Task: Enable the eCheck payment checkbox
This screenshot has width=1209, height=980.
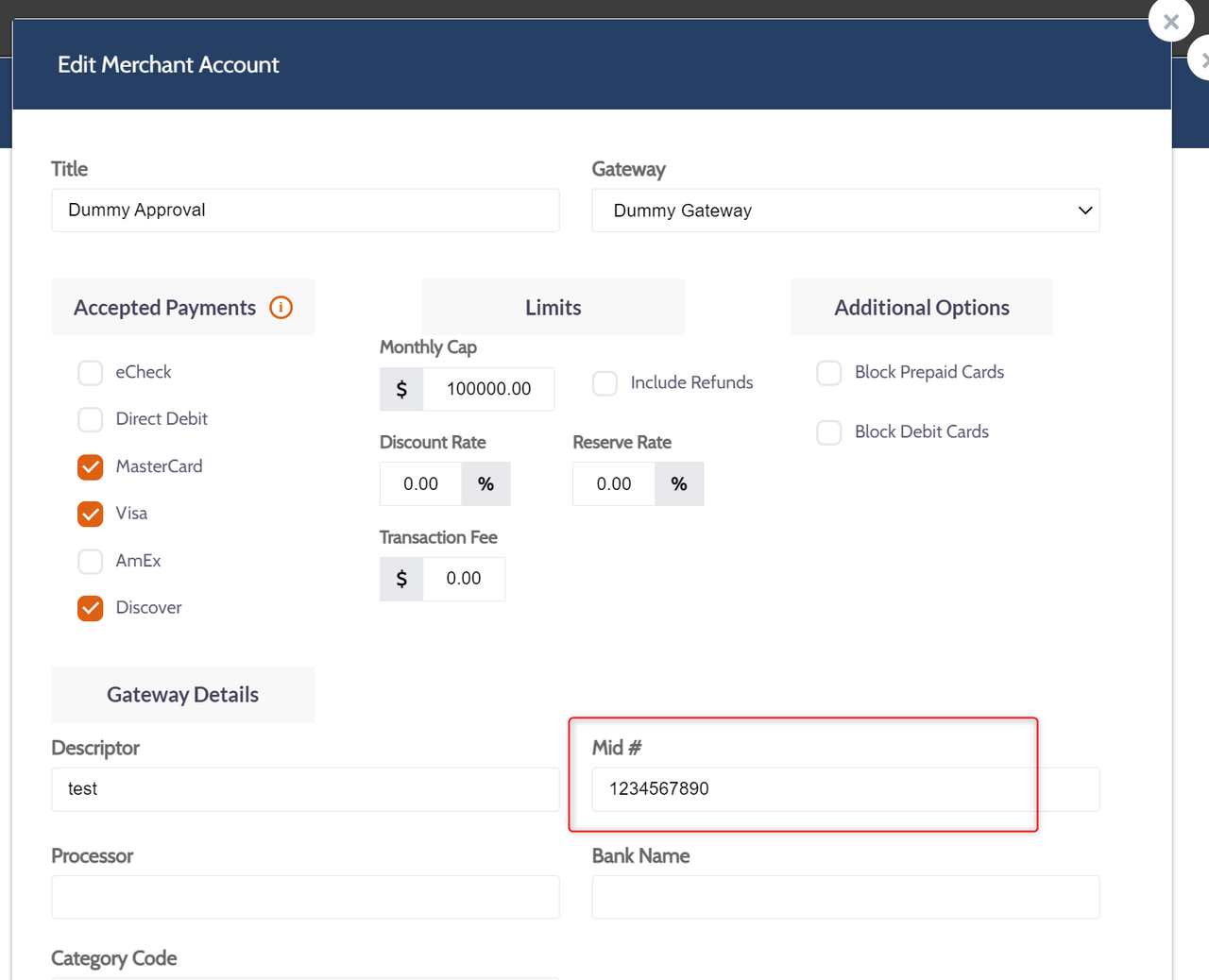Action: [x=91, y=373]
